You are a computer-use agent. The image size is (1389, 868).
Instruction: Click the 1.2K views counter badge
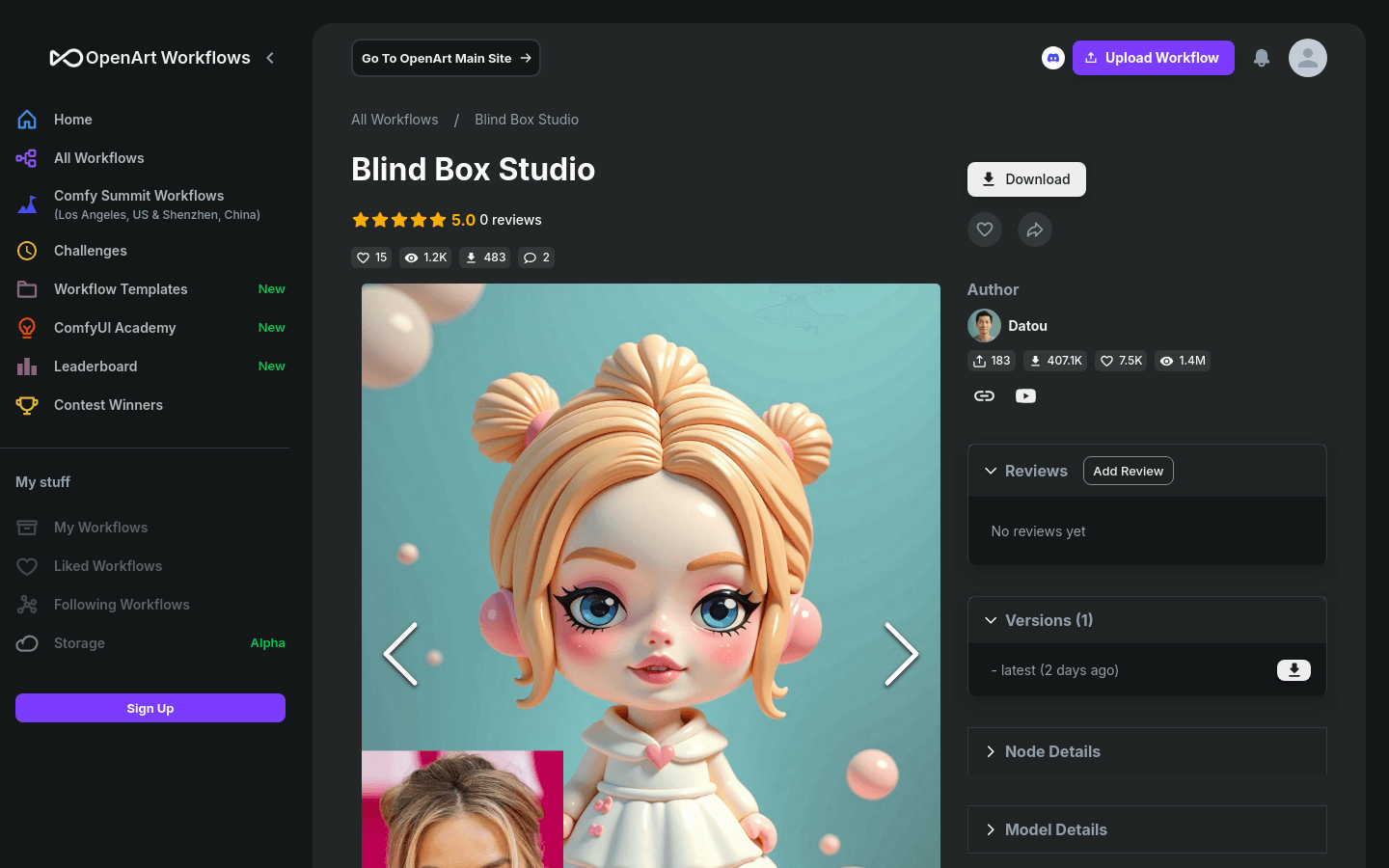425,258
